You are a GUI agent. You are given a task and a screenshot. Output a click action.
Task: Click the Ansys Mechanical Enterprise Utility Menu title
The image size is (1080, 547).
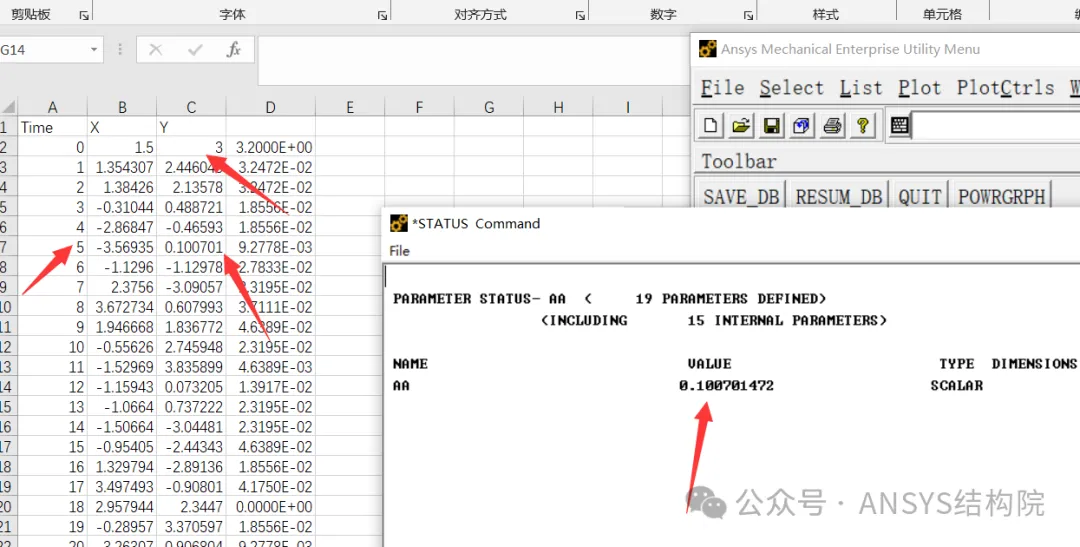click(x=850, y=49)
